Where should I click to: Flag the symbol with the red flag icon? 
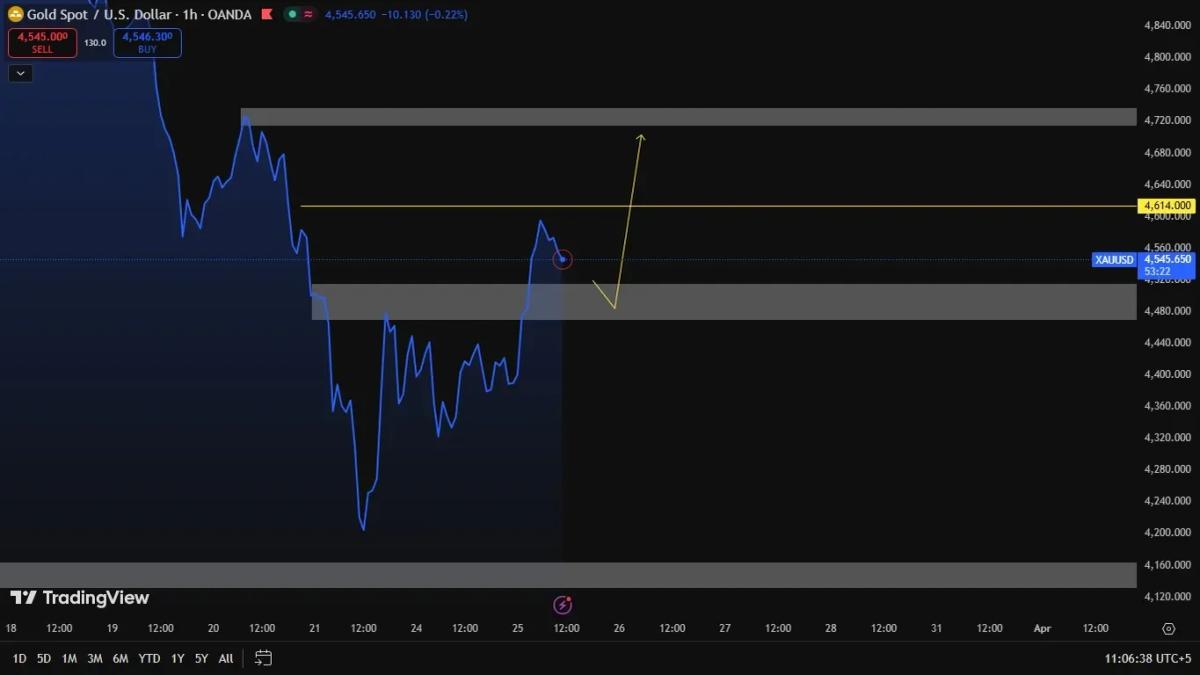click(265, 15)
